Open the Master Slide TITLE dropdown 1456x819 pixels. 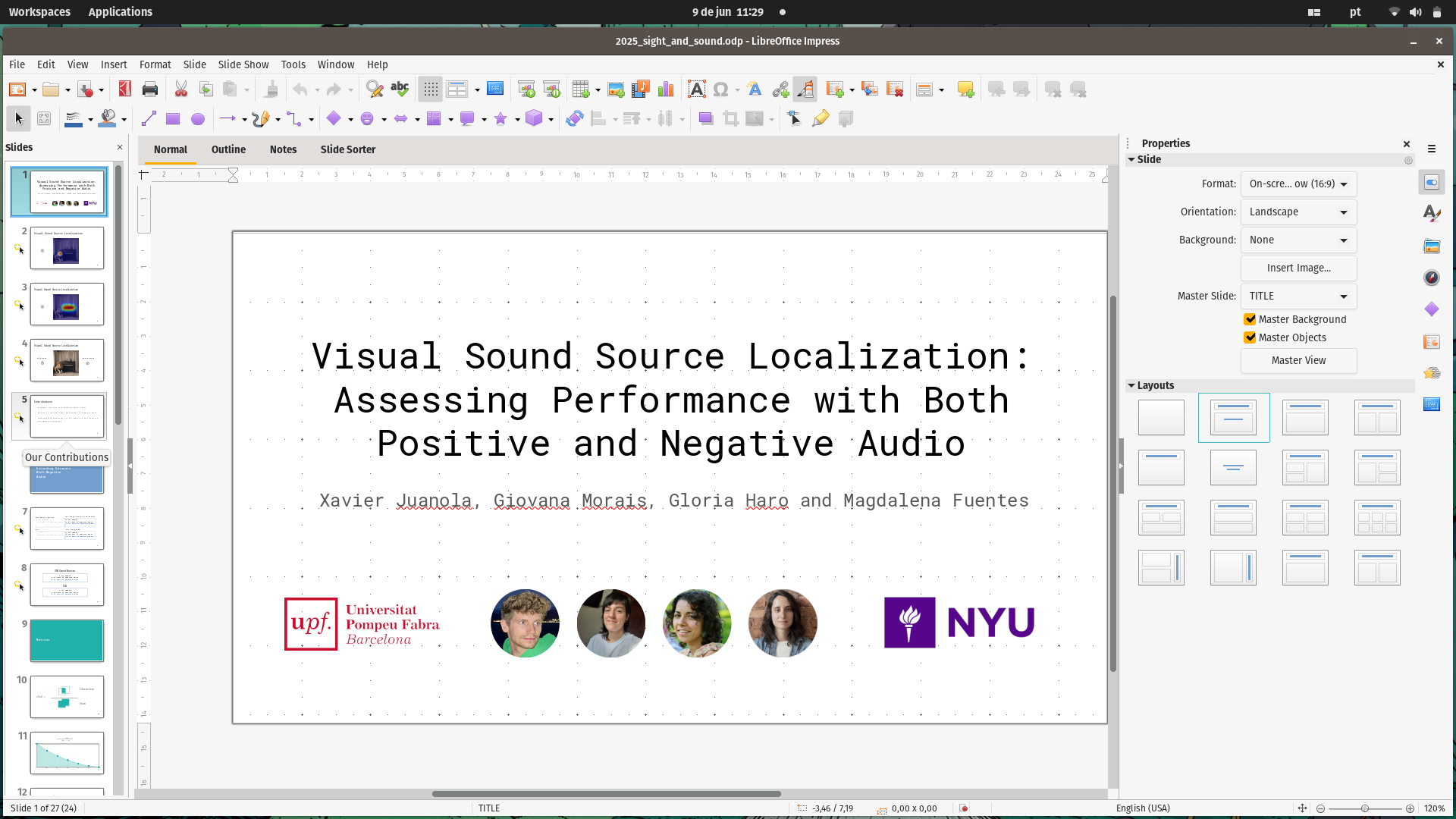(x=1298, y=296)
